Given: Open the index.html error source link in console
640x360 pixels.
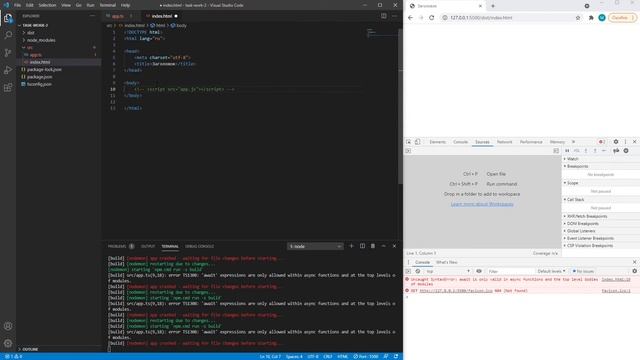Looking at the screenshot, I should (616, 280).
